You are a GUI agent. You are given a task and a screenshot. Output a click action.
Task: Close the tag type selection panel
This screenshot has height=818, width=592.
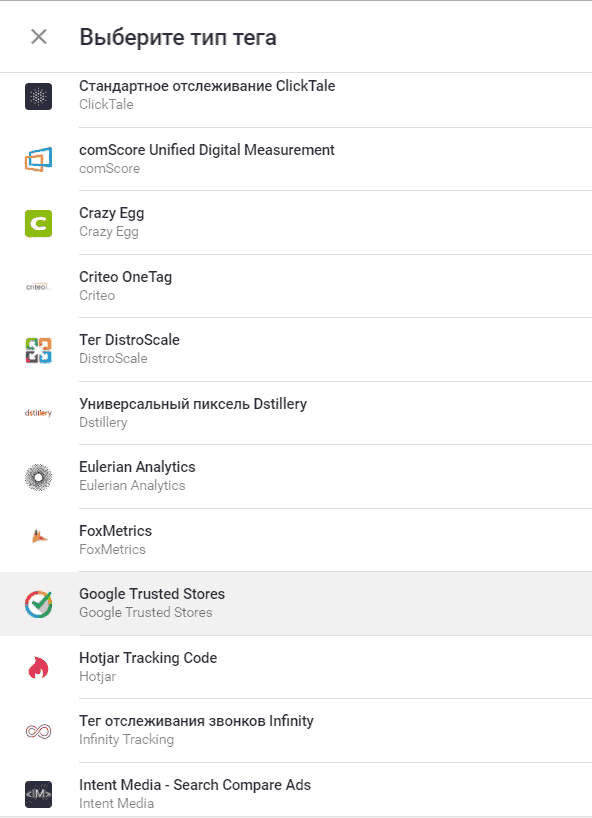(x=39, y=37)
